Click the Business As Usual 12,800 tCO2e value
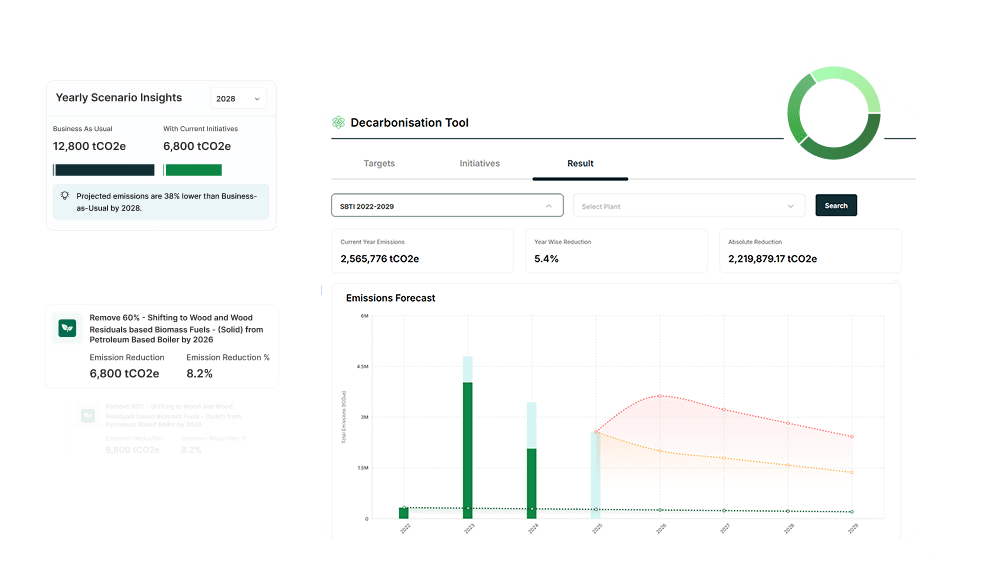Viewport: 986px width, 566px height. 89,147
